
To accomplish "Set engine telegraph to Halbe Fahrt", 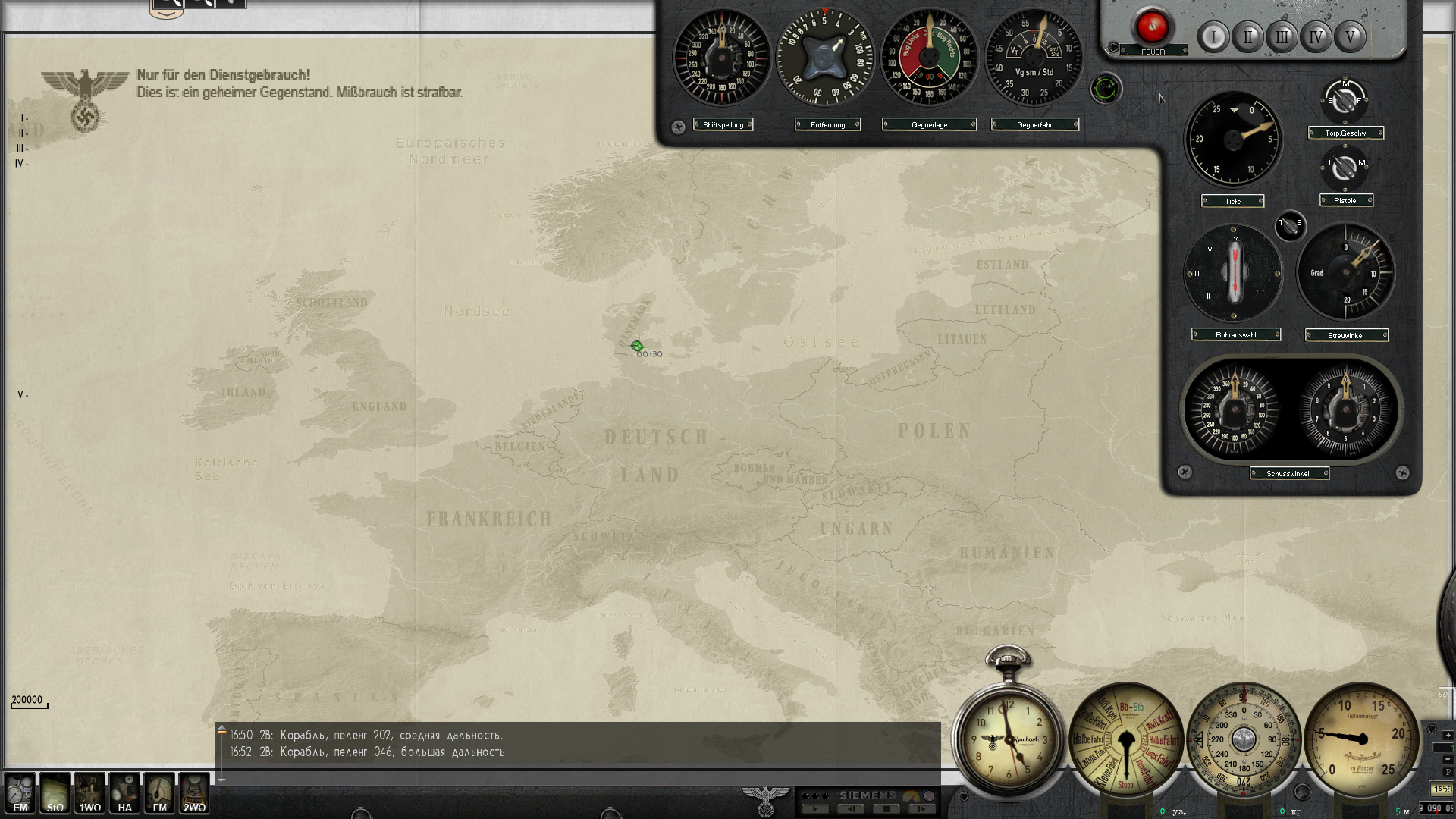I will coord(1090,739).
